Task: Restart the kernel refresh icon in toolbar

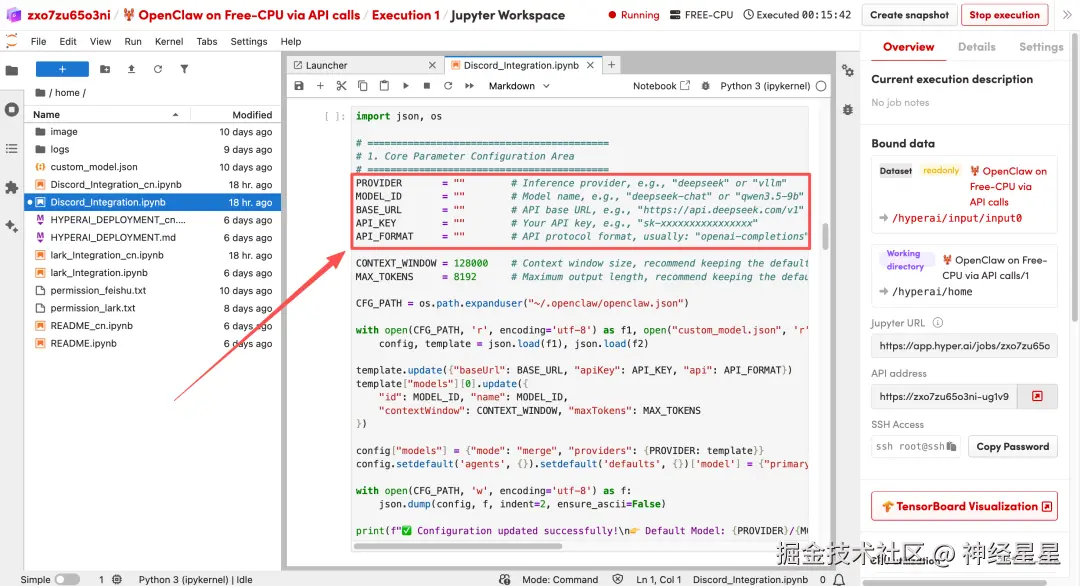Action: click(448, 86)
